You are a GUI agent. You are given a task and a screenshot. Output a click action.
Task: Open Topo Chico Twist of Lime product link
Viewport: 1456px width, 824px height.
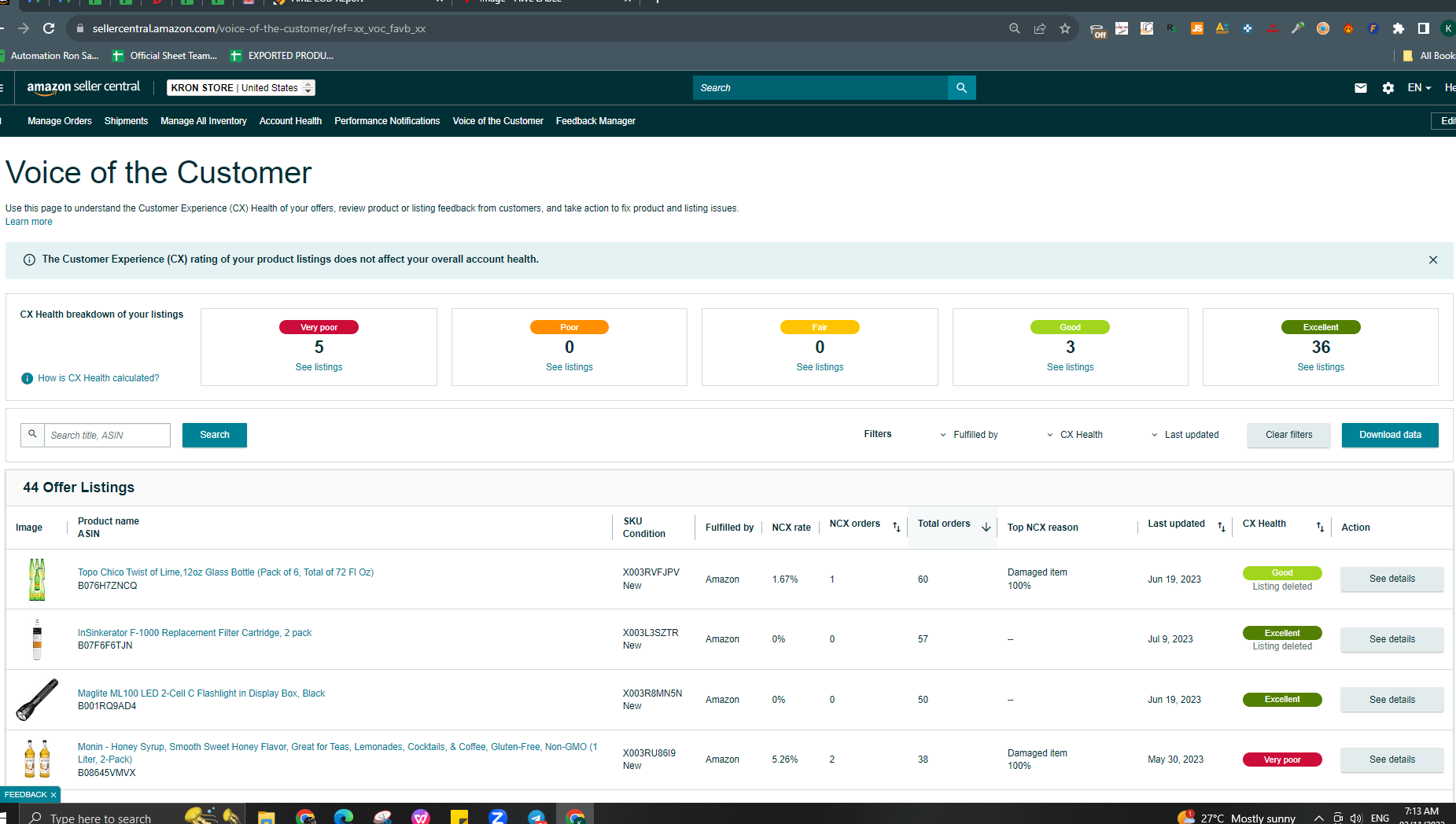(x=226, y=572)
